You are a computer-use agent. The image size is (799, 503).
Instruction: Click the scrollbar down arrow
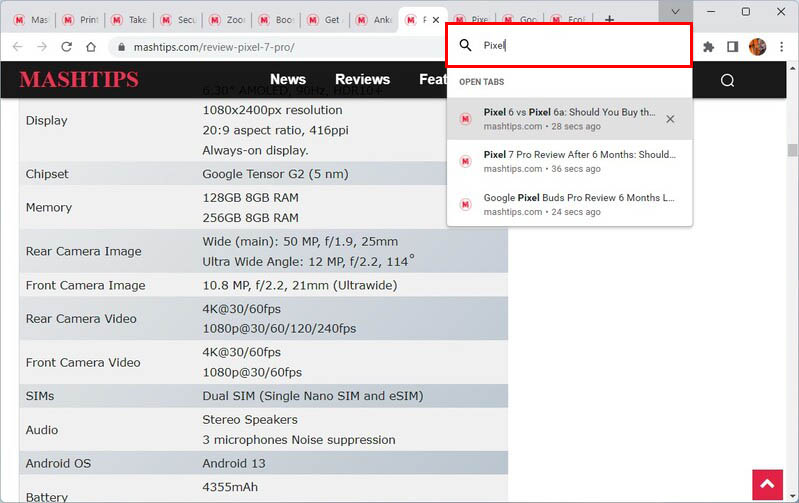pyautogui.click(x=792, y=496)
